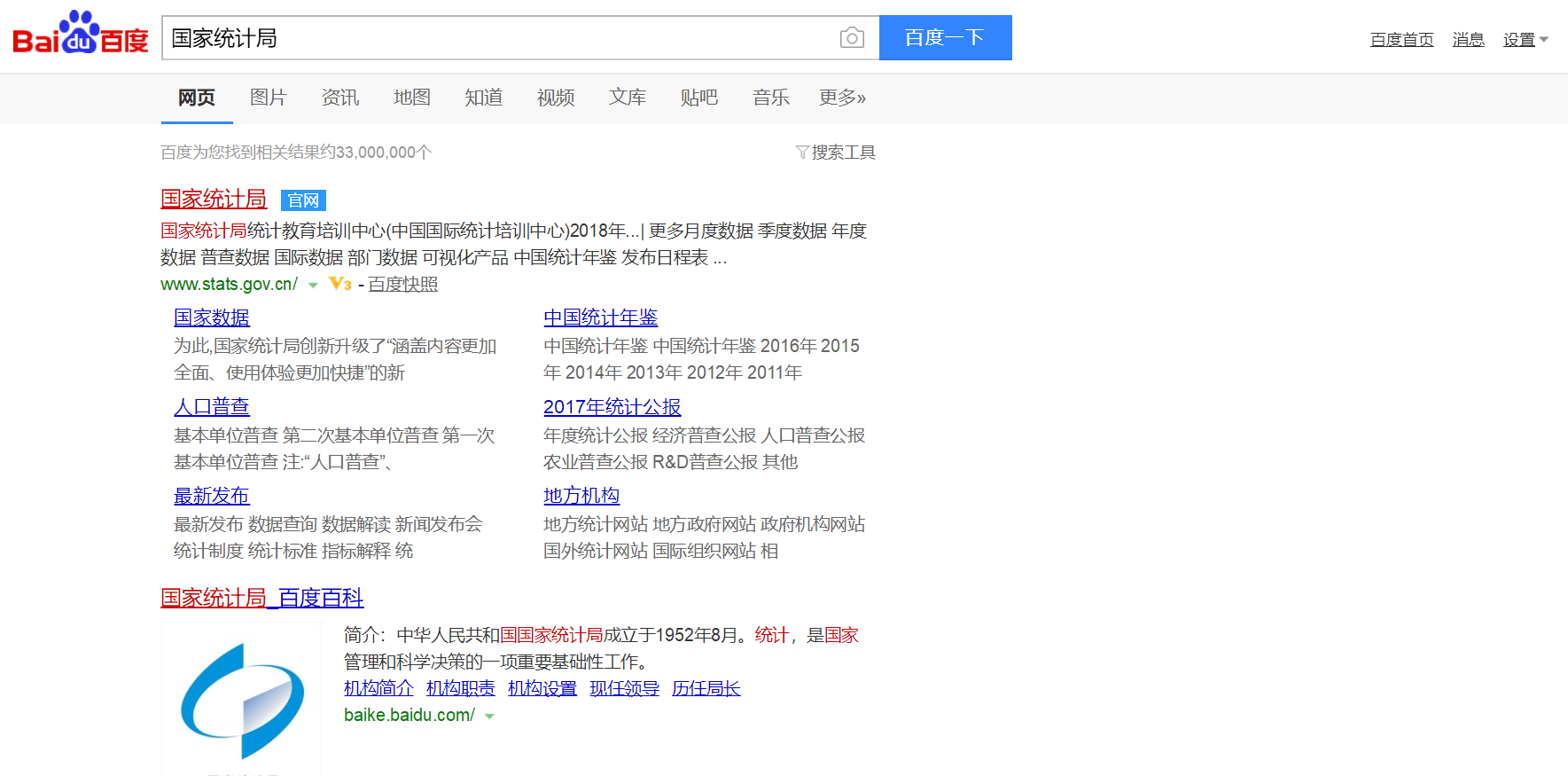The image size is (1568, 776).
Task: Open the 最新发布 sublink
Action: click(212, 496)
